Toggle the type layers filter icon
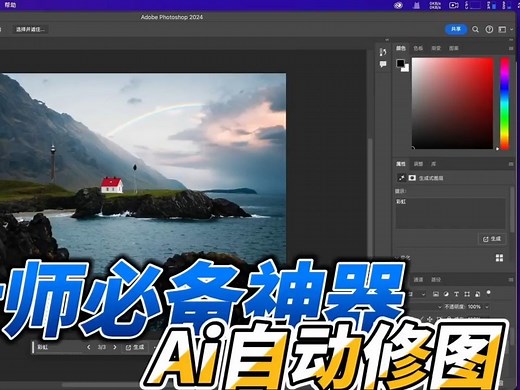 click(x=456, y=294)
